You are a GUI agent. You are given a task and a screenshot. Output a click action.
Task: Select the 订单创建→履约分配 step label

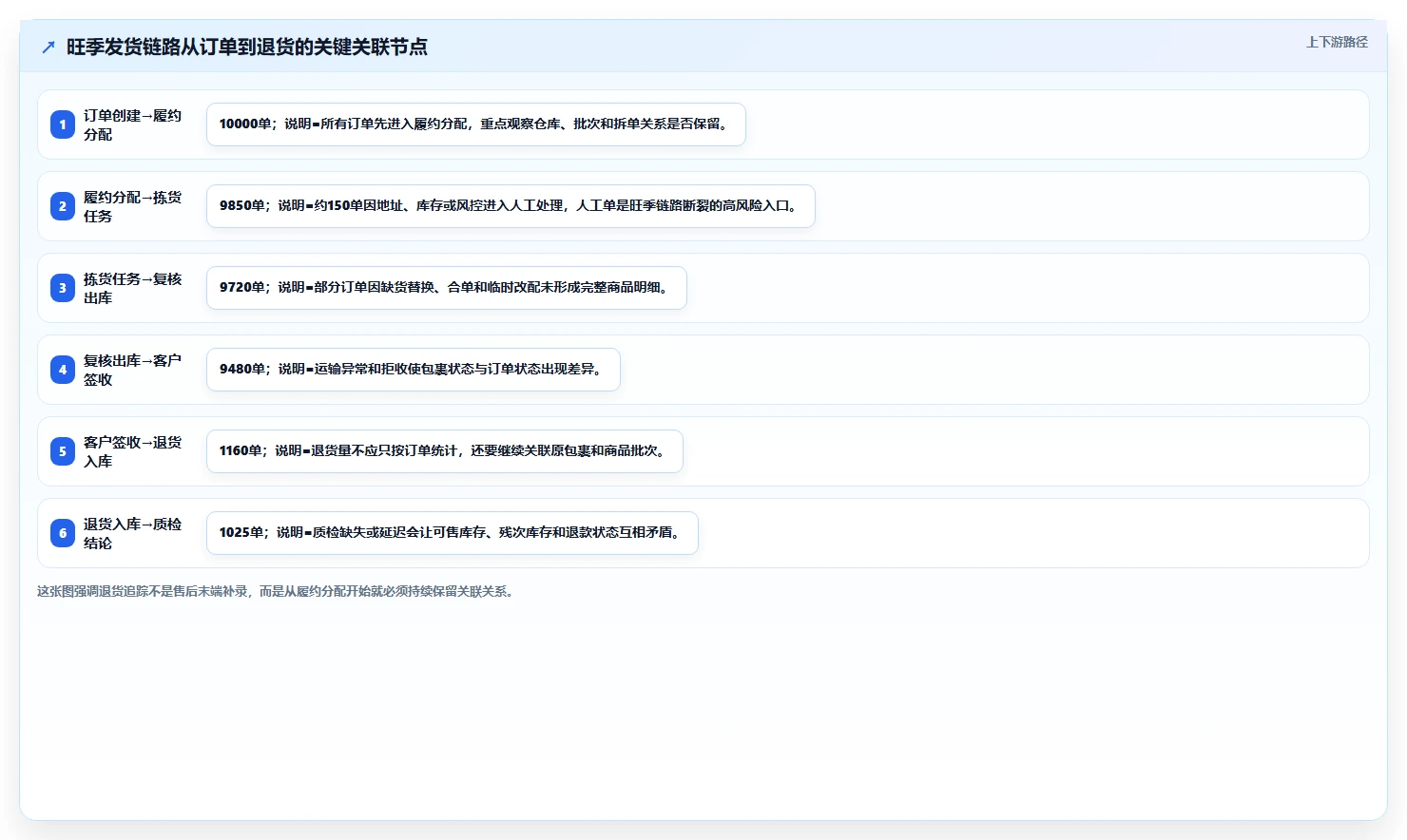[x=132, y=124]
